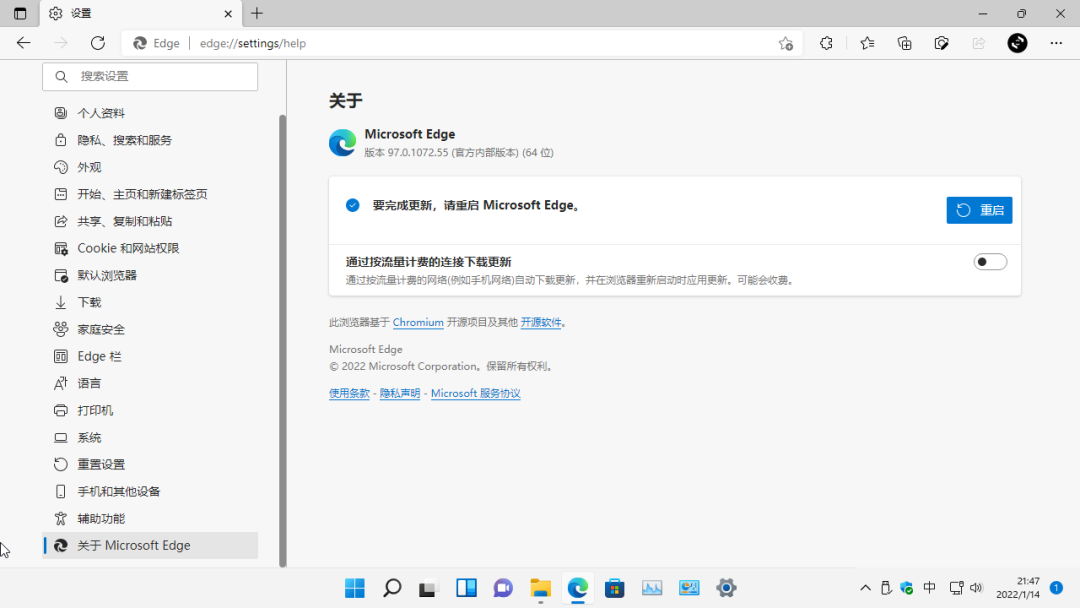Image resolution: width=1080 pixels, height=608 pixels.
Task: Open 手机和其他设备 section
Action: (x=150, y=492)
